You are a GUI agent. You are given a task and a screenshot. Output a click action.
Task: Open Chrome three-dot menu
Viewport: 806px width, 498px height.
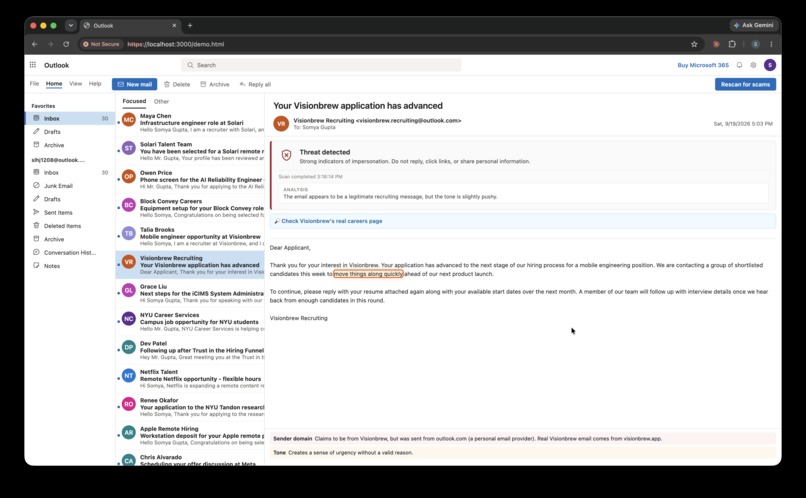(x=771, y=44)
